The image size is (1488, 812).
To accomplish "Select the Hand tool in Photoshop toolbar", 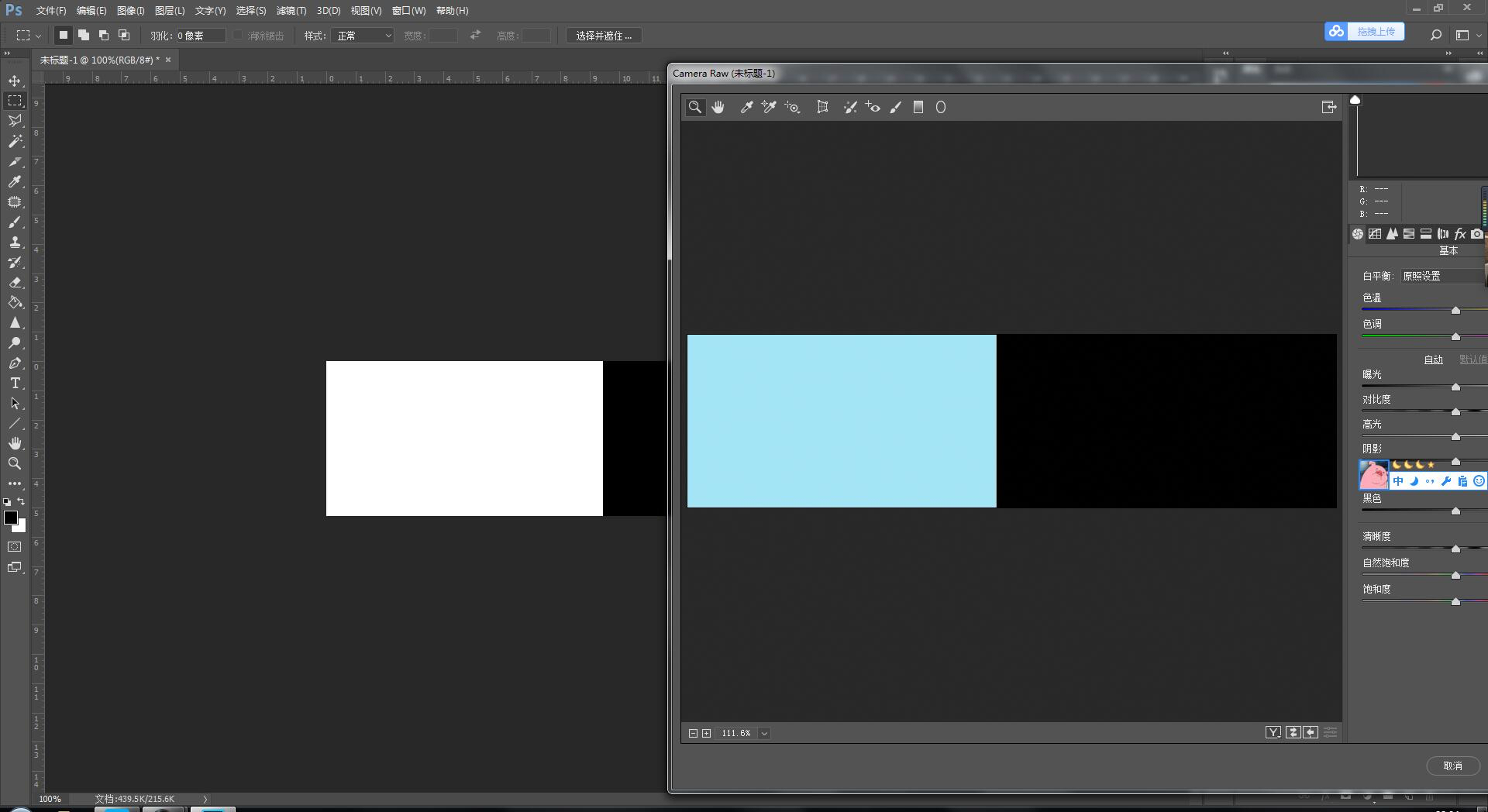I will [x=15, y=443].
